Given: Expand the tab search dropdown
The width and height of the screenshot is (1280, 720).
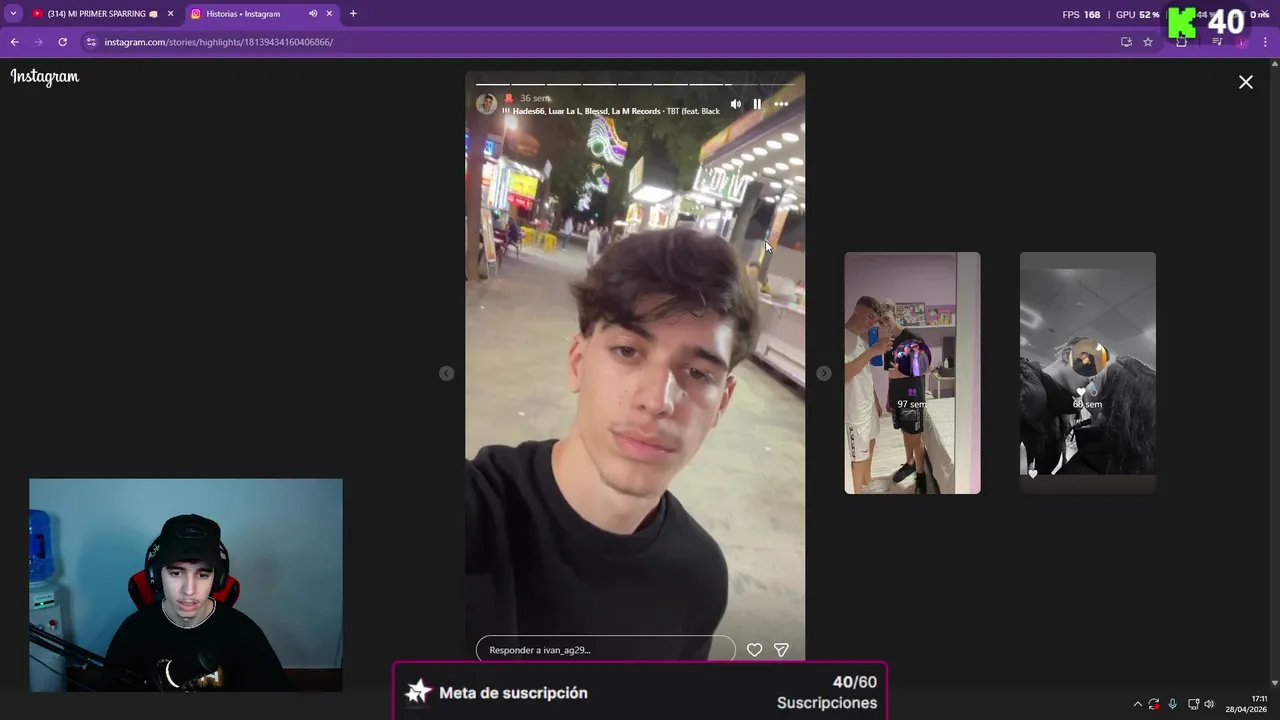Looking at the screenshot, I should pyautogui.click(x=13, y=14).
